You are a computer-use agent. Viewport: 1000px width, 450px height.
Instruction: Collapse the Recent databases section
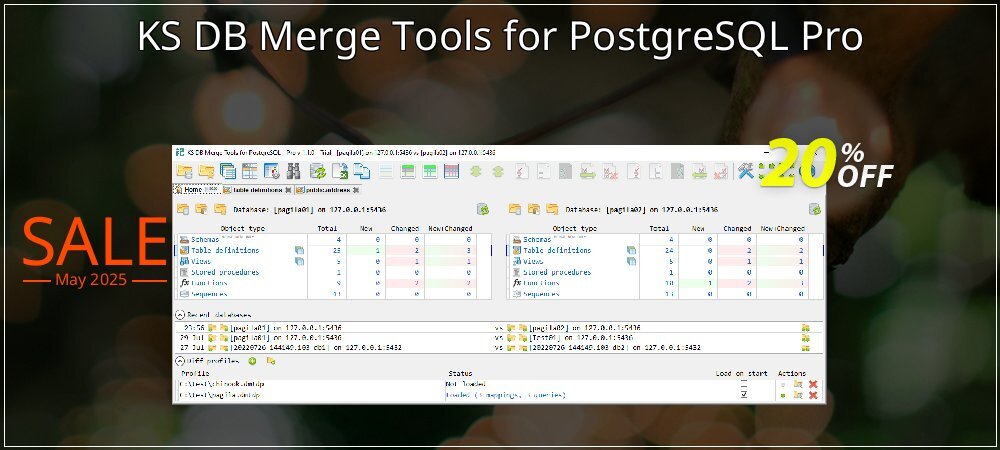point(180,315)
